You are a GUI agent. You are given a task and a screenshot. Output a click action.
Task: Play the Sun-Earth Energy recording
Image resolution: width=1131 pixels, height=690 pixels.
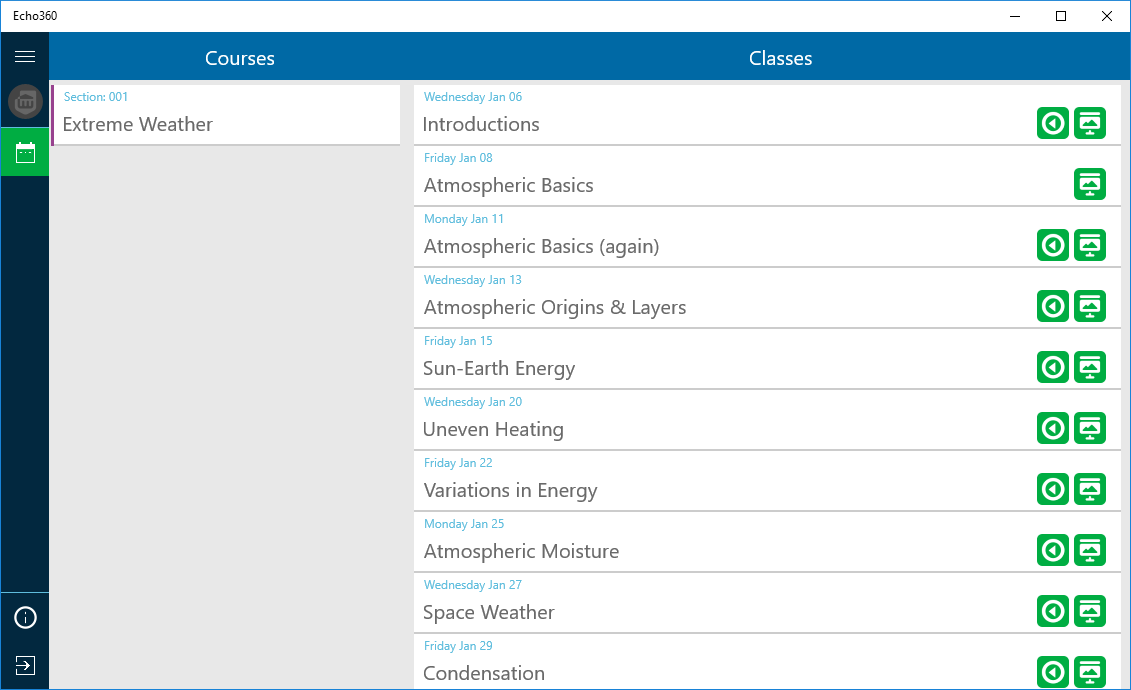[1053, 367]
